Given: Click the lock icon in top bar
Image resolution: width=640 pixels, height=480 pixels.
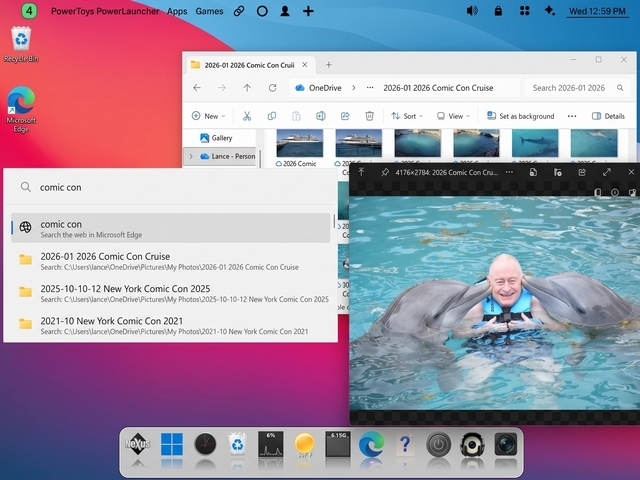Looking at the screenshot, I should [498, 11].
